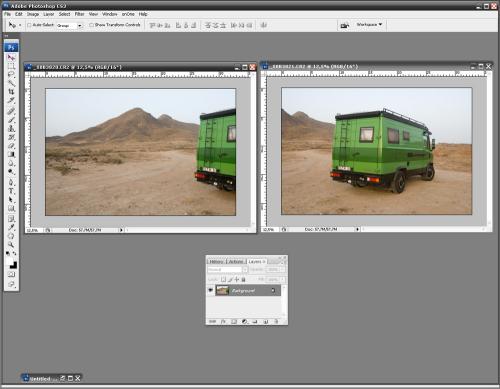Click Create new adjustment layer button
Screen dimensions: 500x389
244,322
